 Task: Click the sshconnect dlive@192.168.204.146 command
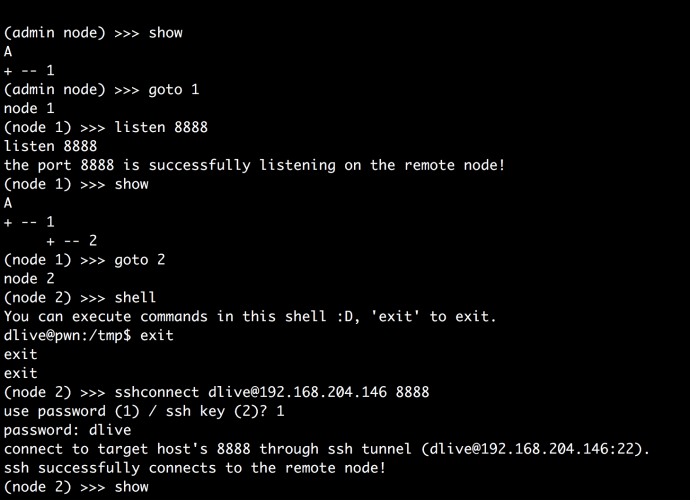click(x=272, y=393)
